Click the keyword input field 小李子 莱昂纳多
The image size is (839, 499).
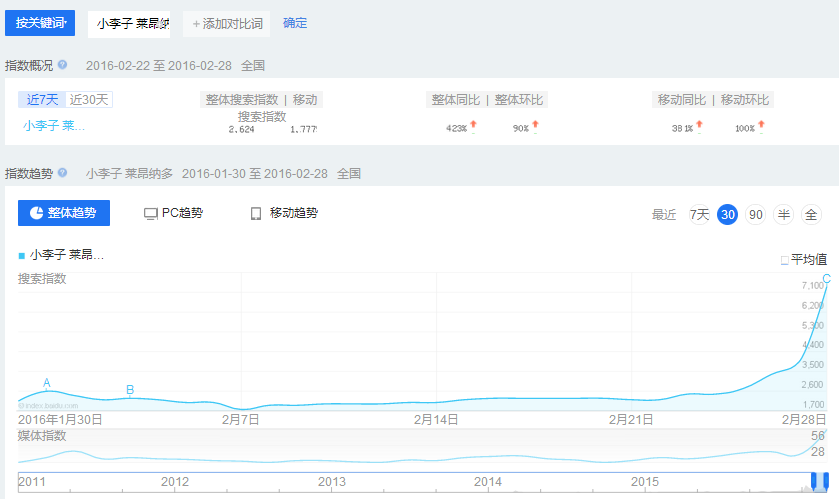pyautogui.click(x=129, y=23)
